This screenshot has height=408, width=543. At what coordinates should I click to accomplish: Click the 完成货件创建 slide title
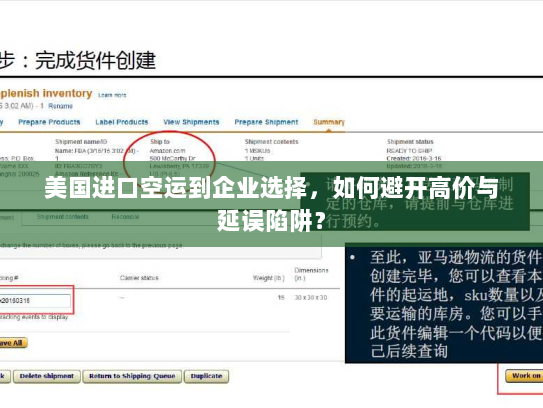coord(95,60)
